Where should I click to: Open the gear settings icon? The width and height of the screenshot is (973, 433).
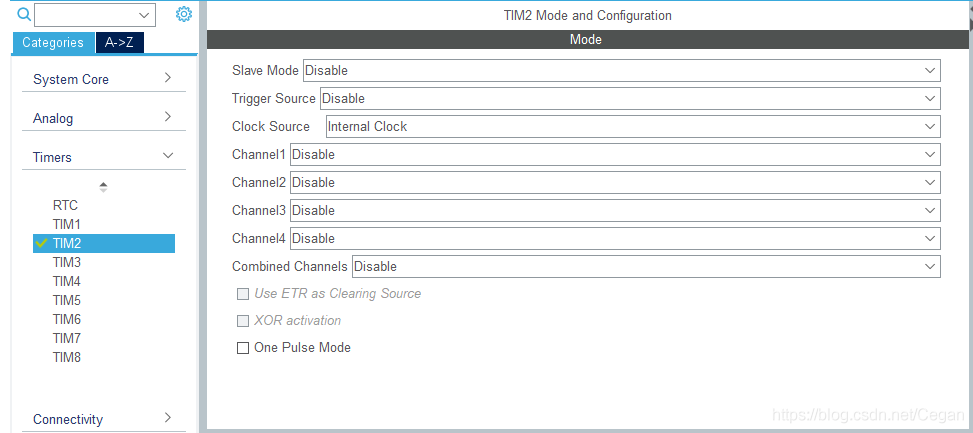click(x=184, y=14)
